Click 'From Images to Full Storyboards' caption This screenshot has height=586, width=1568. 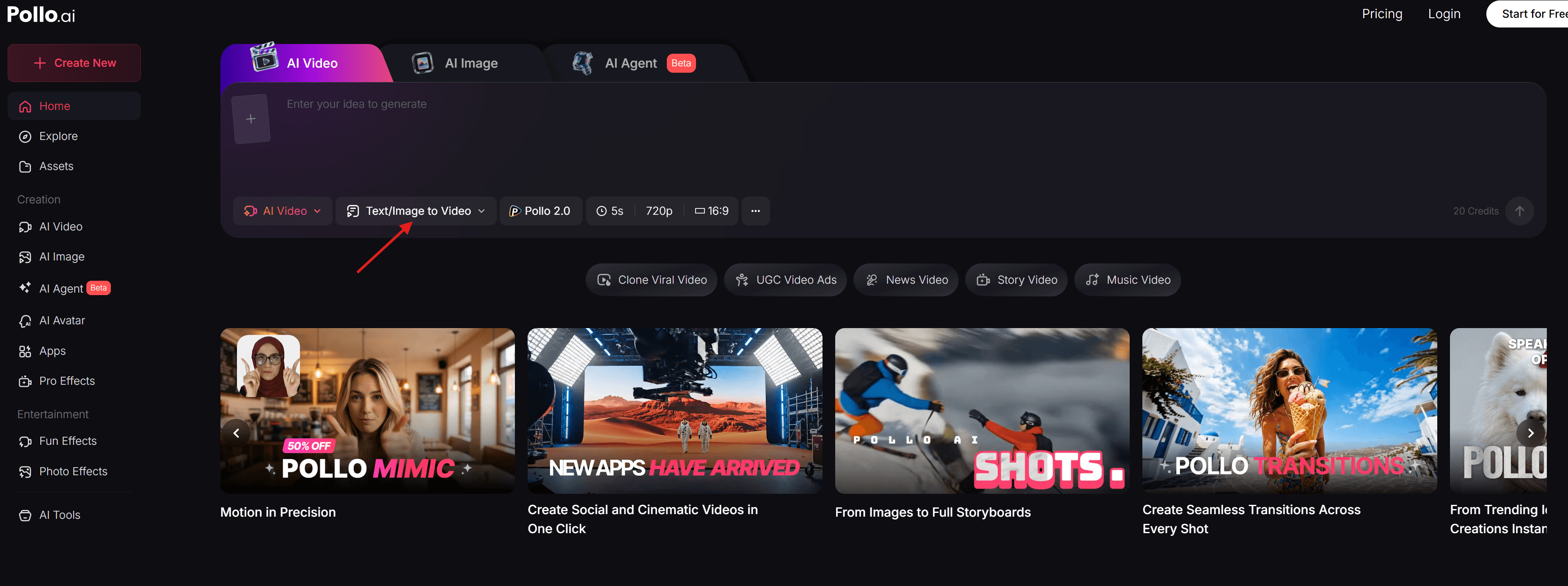(933, 512)
